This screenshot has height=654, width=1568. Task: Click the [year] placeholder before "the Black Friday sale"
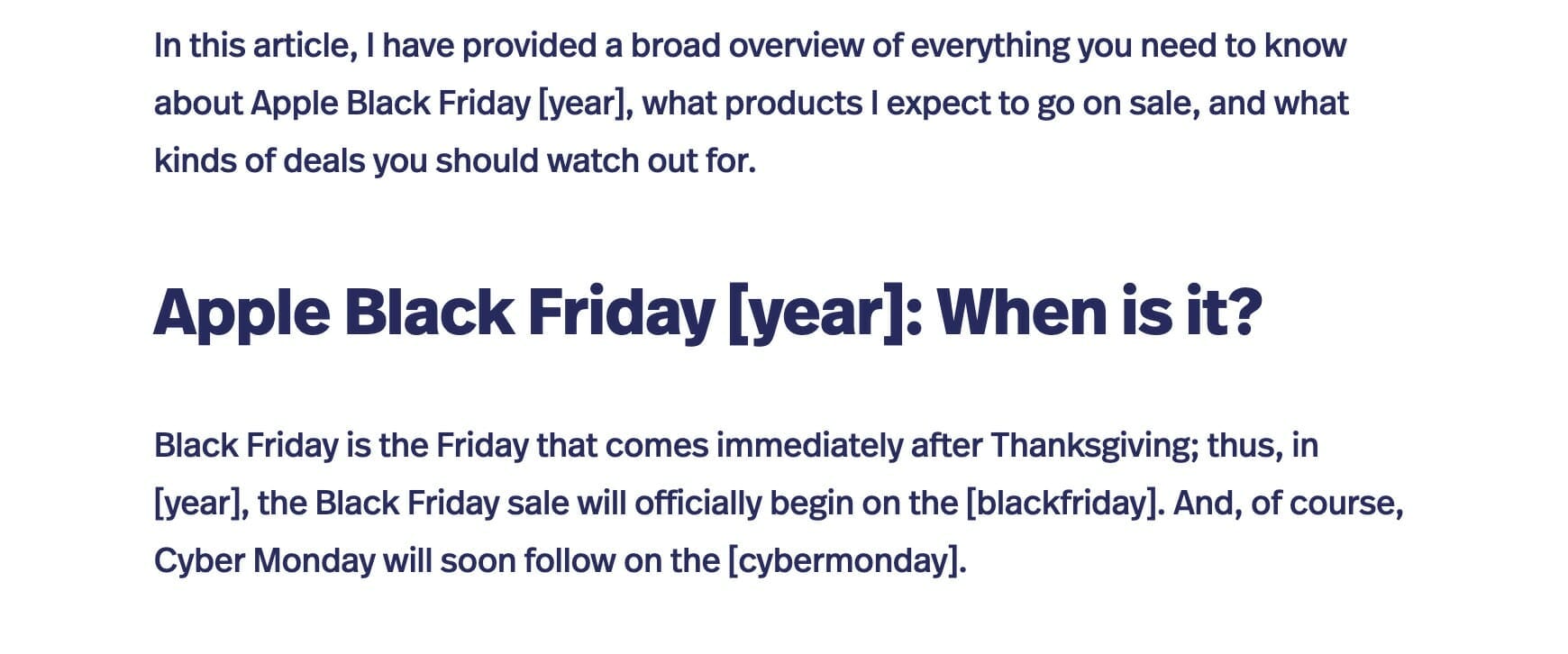[201, 503]
